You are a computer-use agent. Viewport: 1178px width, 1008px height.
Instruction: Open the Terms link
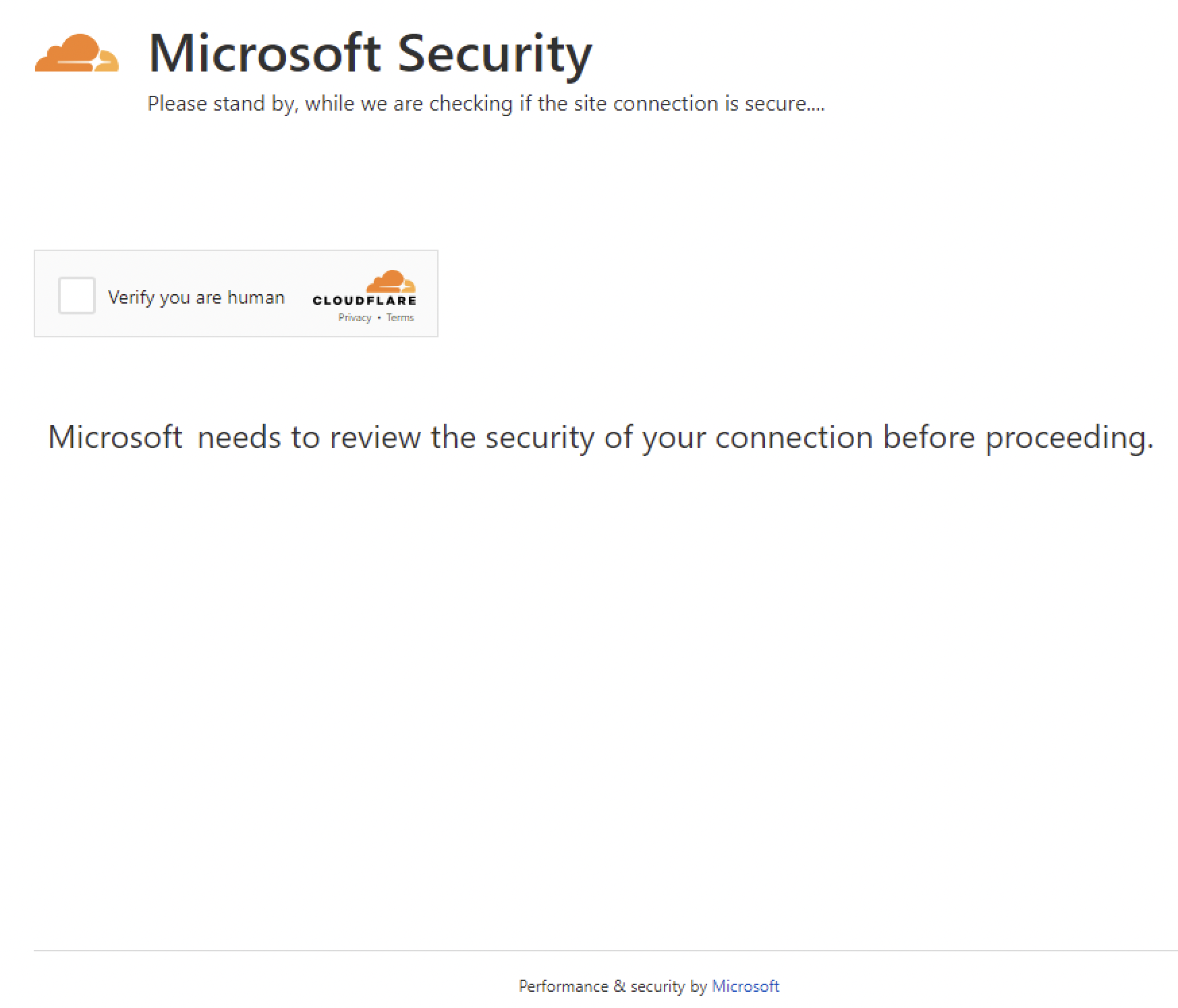coord(400,317)
